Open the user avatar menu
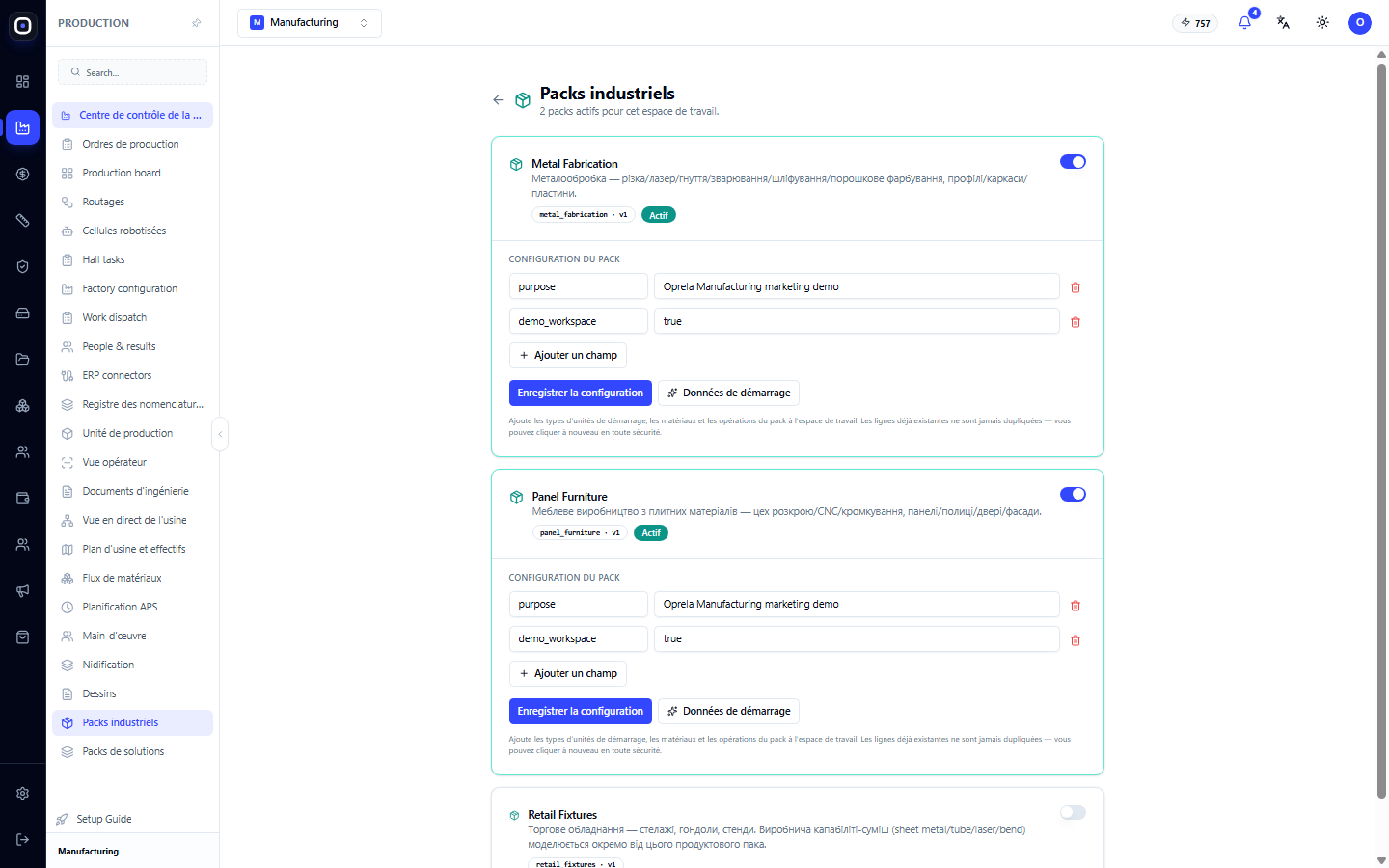The image size is (1389, 868). click(x=1360, y=23)
